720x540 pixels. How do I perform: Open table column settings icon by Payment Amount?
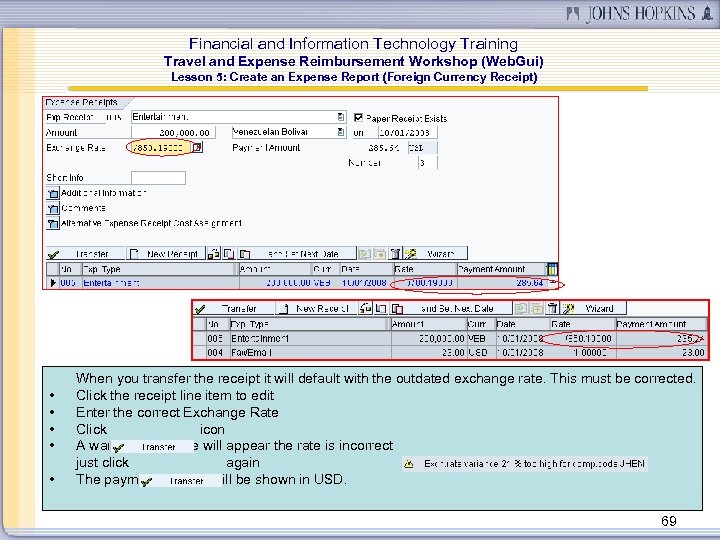tap(552, 269)
